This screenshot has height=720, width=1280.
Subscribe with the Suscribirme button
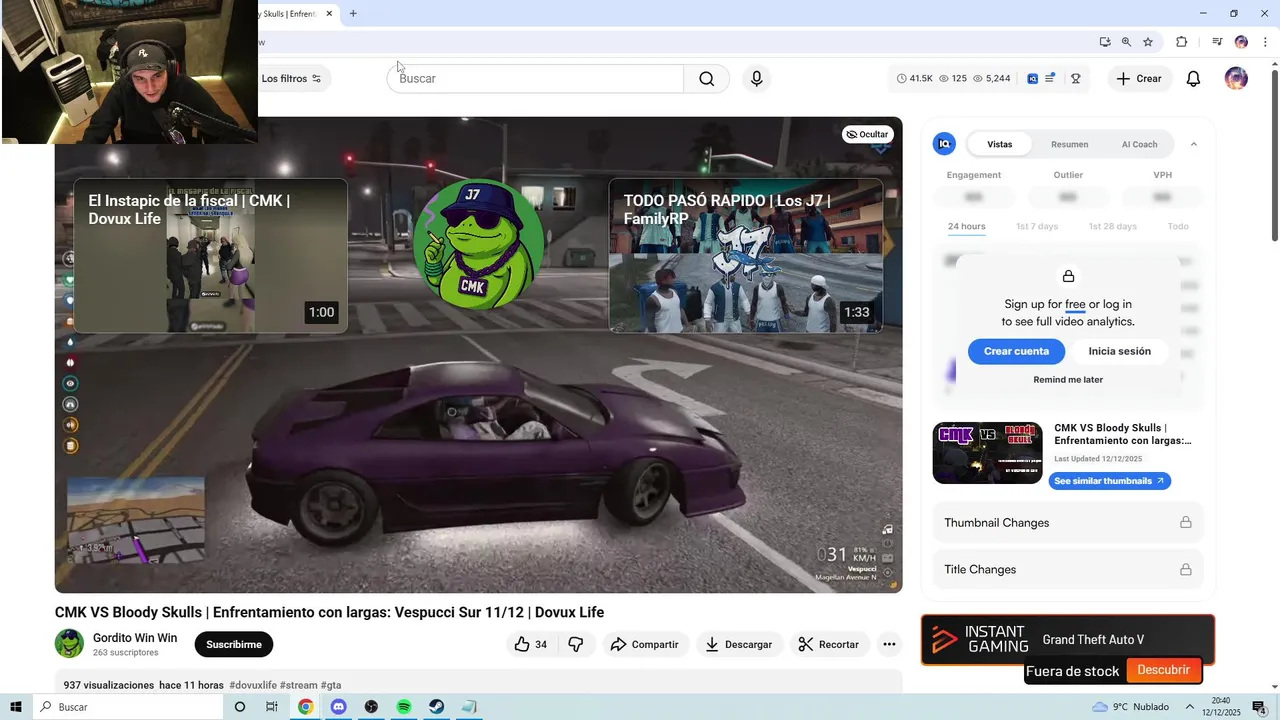tap(234, 645)
